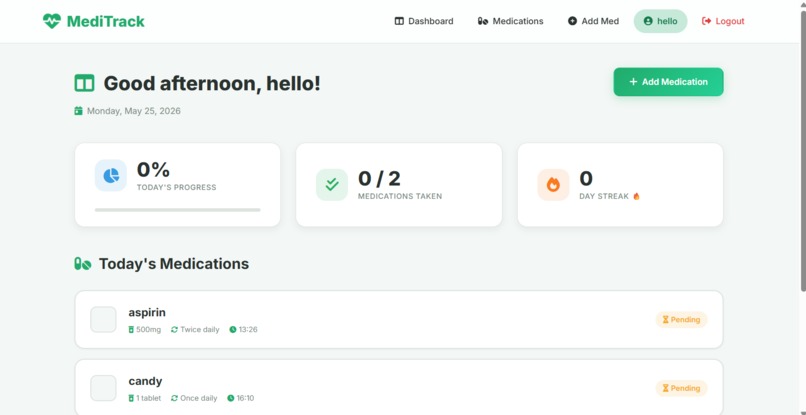Click today's progress bar
Image resolution: width=806 pixels, height=415 pixels.
(x=177, y=210)
